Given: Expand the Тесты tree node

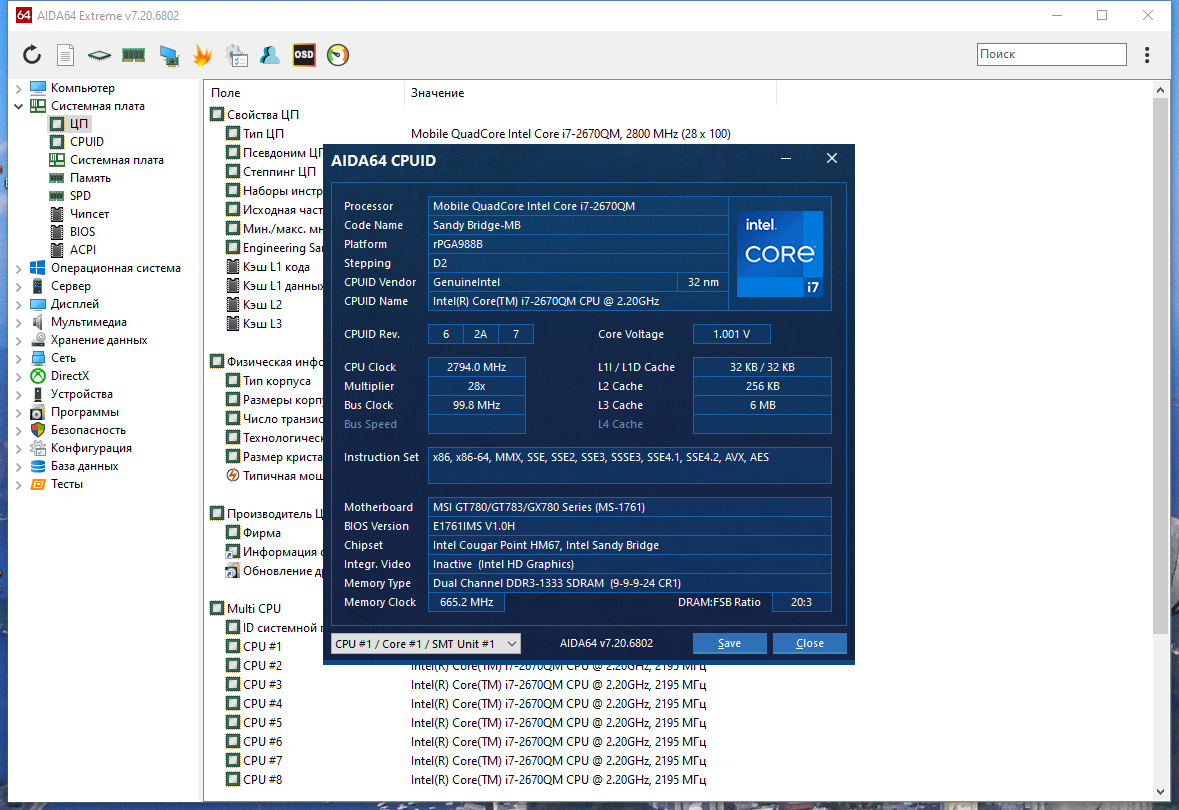Looking at the screenshot, I should 19,484.
